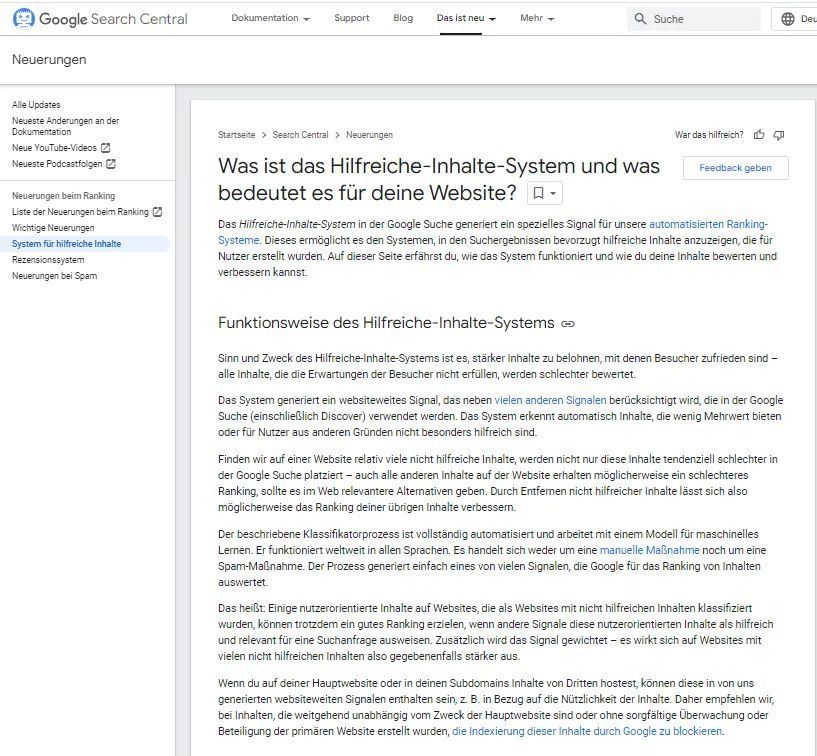Copy the section link via the chain icon
This screenshot has width=817, height=756.
[x=567, y=324]
